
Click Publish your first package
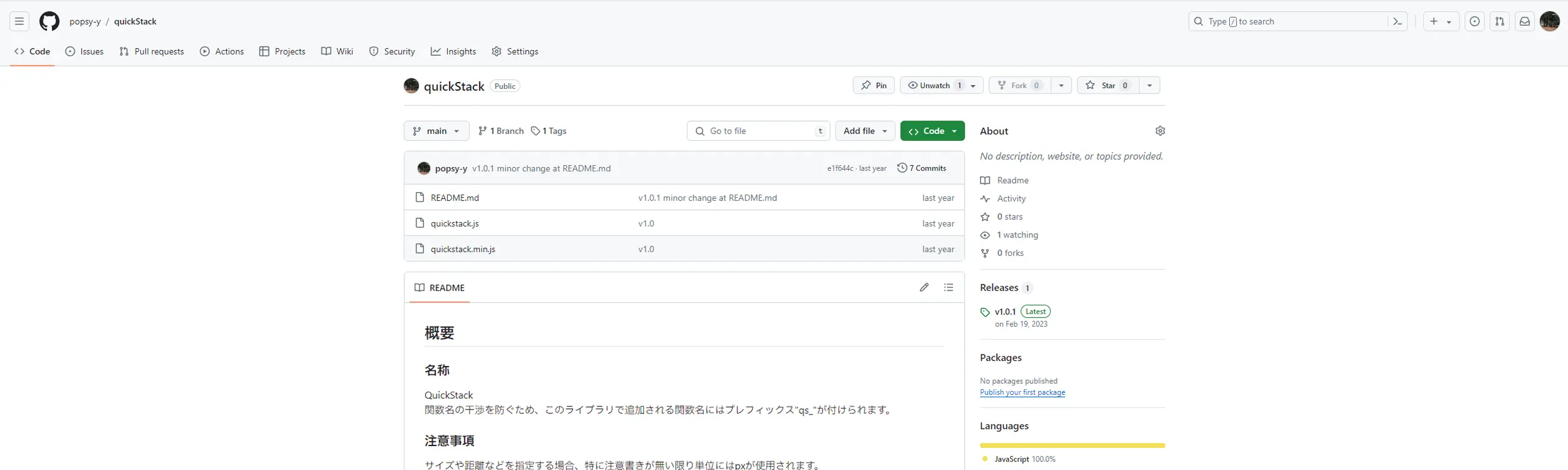1022,392
